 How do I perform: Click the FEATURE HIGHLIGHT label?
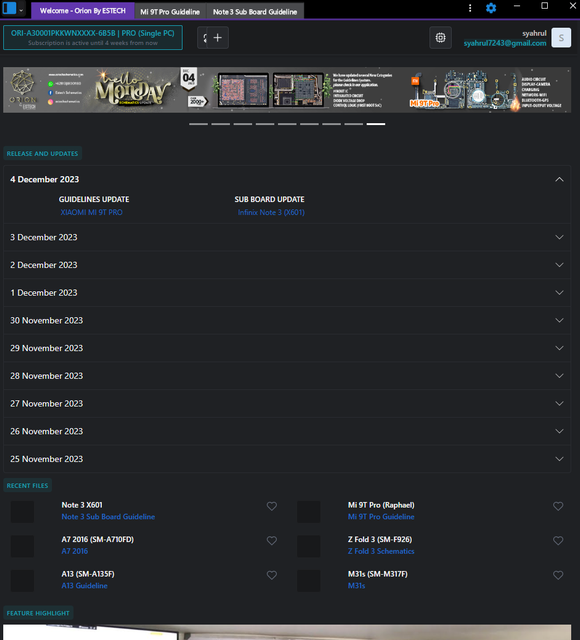point(38,613)
